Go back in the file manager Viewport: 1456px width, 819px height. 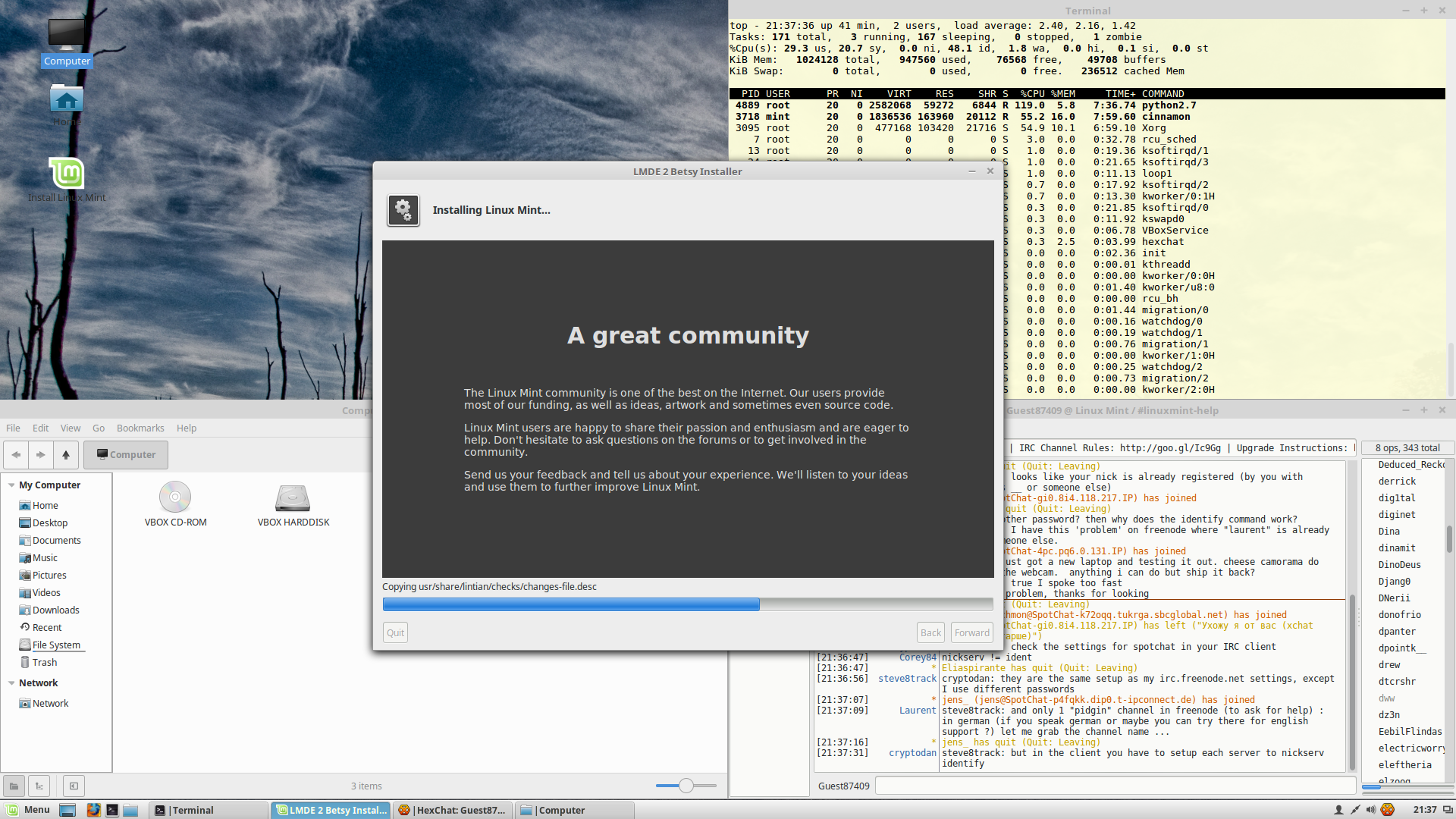pos(16,455)
